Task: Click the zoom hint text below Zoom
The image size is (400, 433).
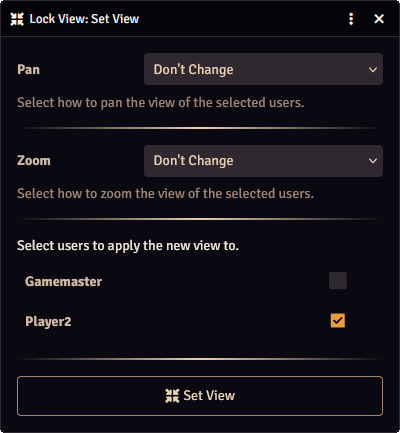Action: [165, 194]
